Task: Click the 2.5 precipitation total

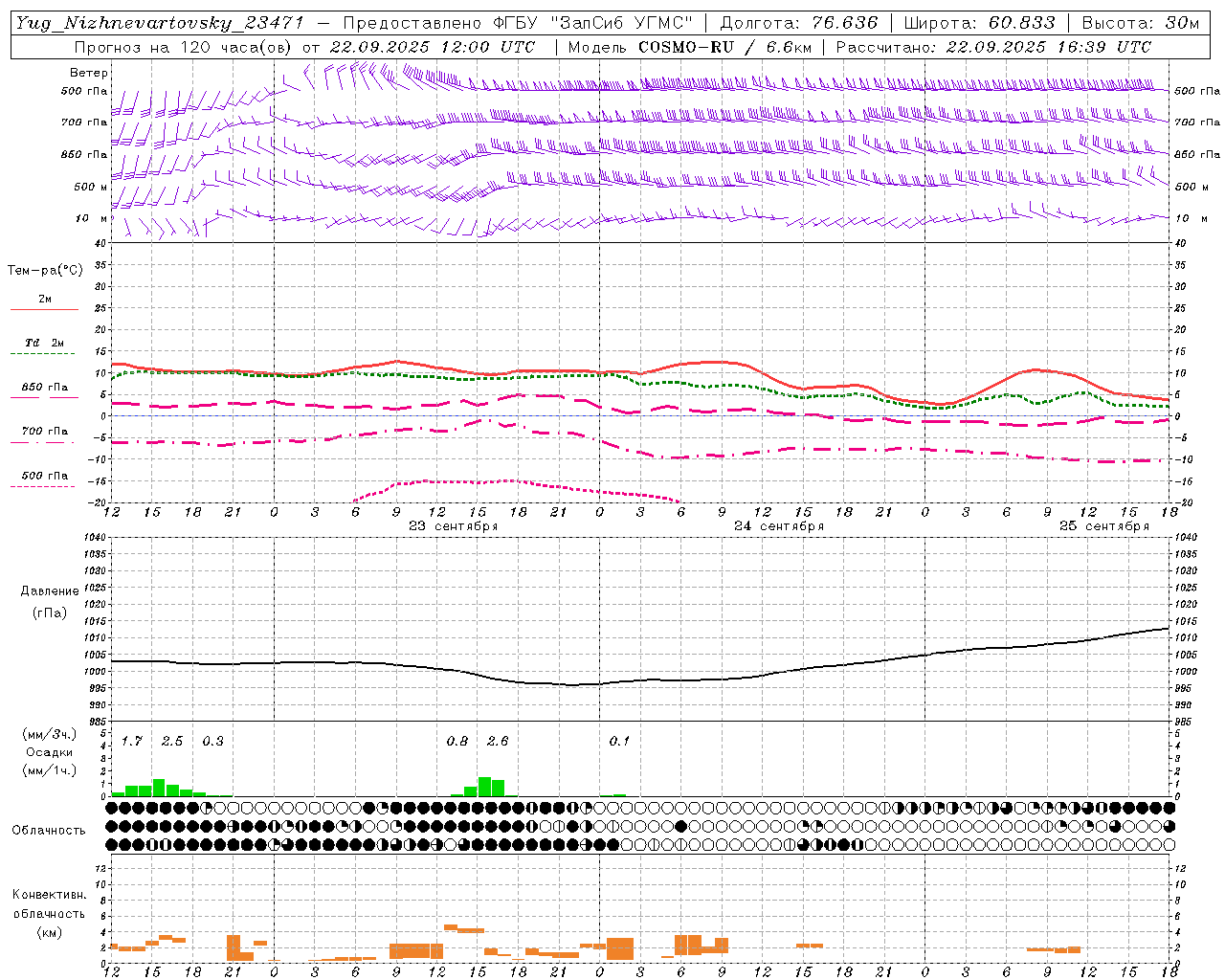Action: 172,741
